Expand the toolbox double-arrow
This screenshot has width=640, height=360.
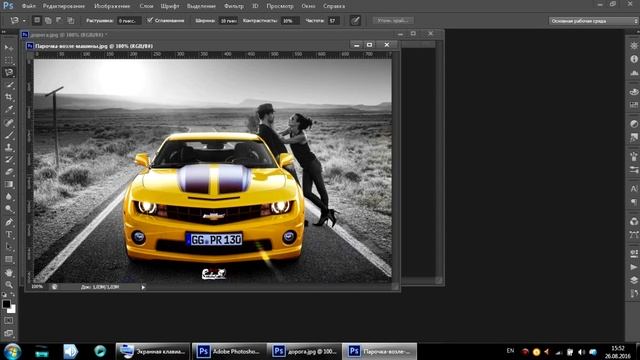coord(4,32)
